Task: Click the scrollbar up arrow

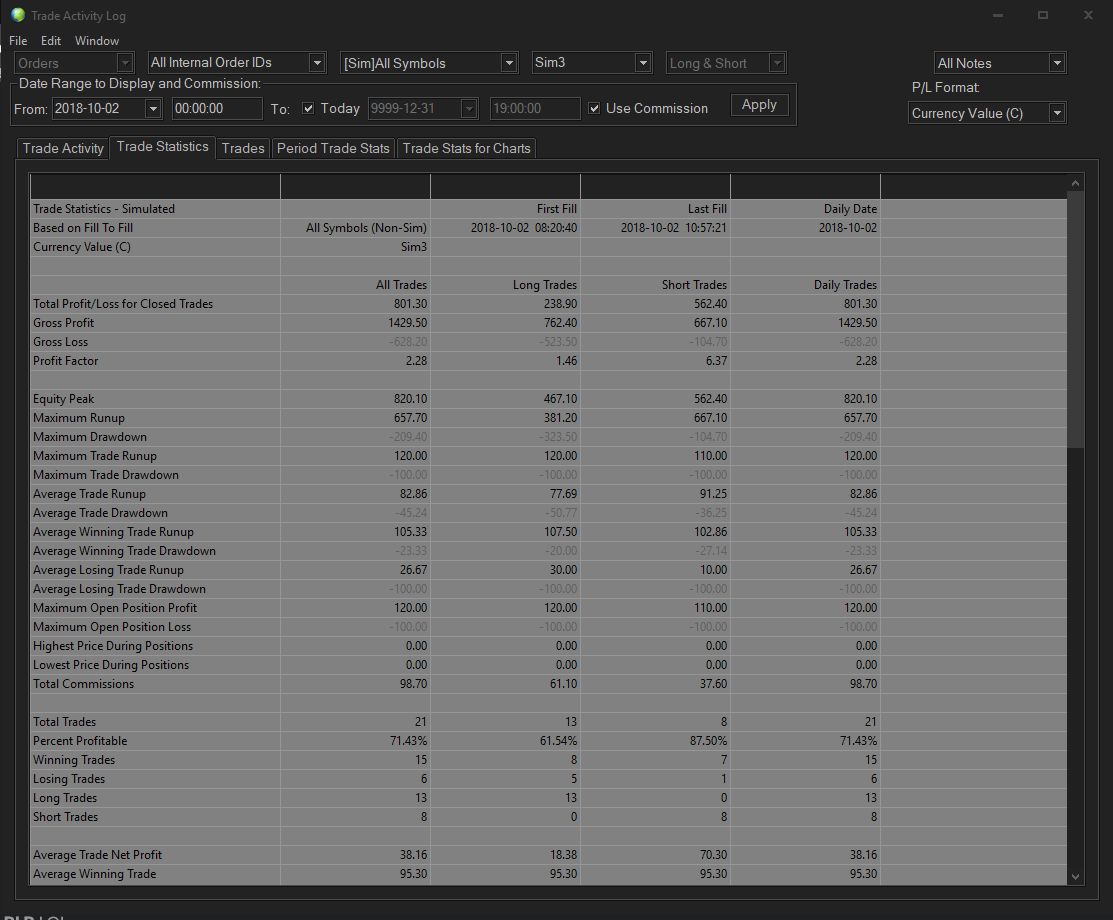Action: pos(1076,183)
